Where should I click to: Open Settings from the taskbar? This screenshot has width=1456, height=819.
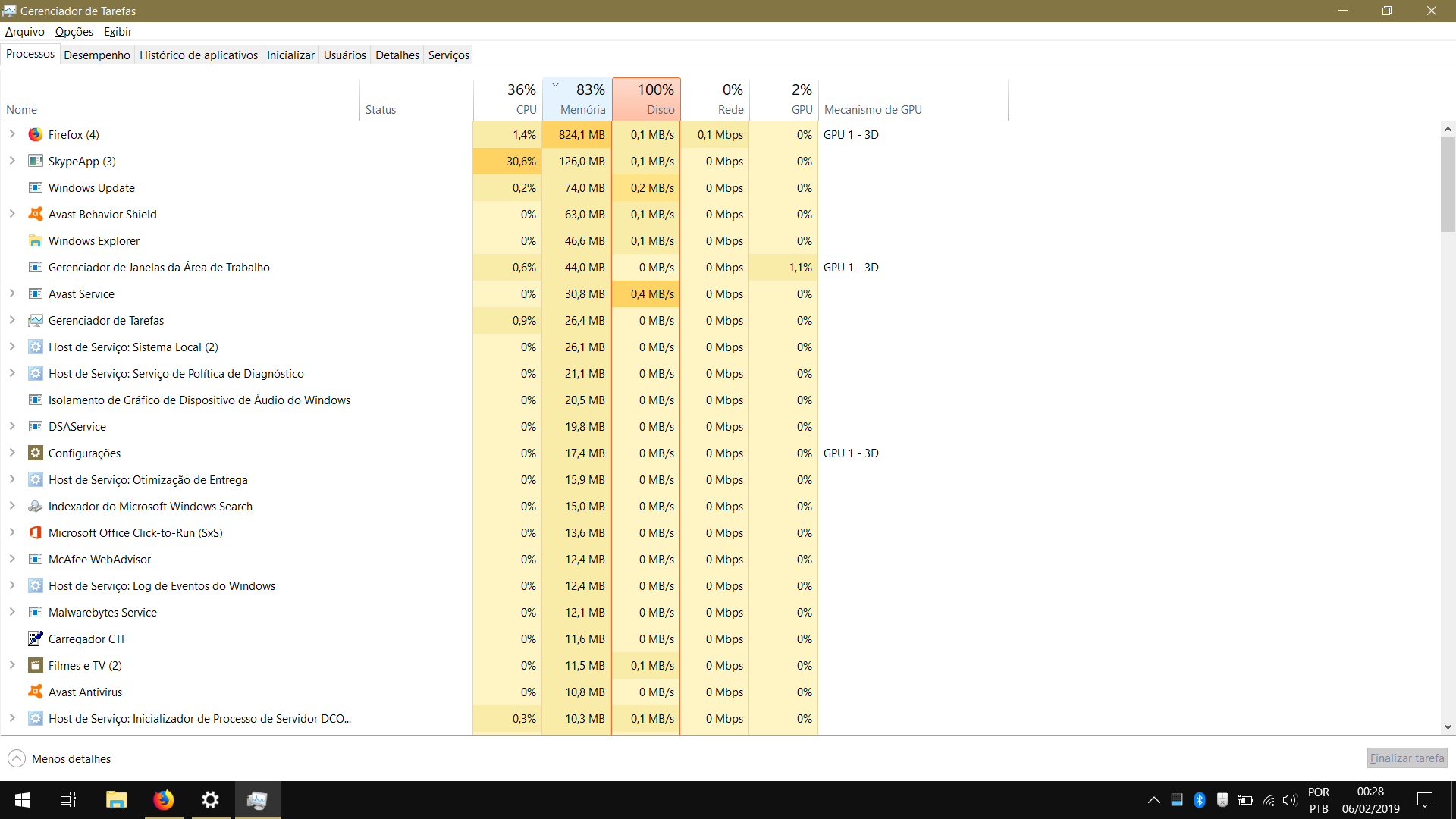pyautogui.click(x=210, y=800)
